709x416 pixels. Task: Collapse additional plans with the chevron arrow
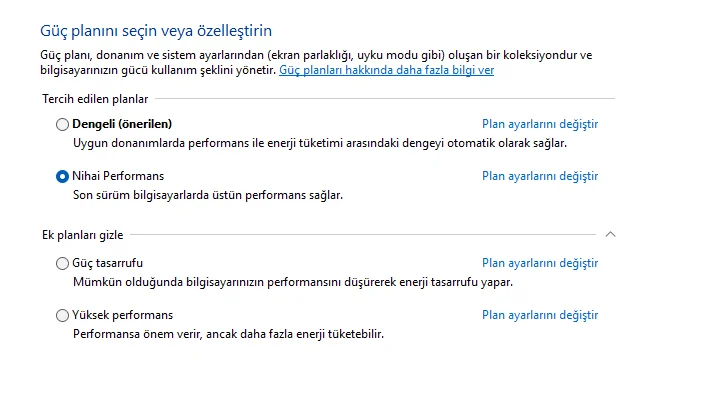click(x=611, y=234)
